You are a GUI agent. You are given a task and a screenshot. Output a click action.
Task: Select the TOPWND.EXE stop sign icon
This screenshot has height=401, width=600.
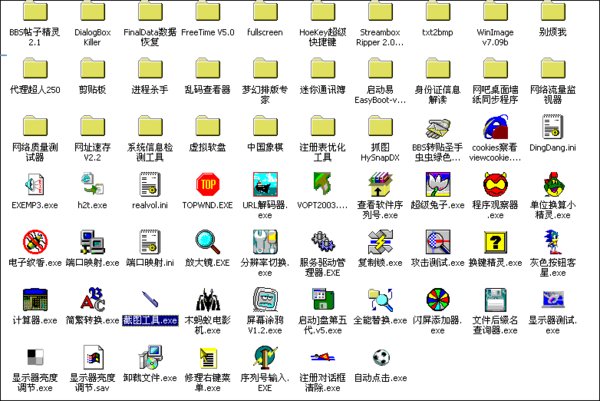[207, 185]
